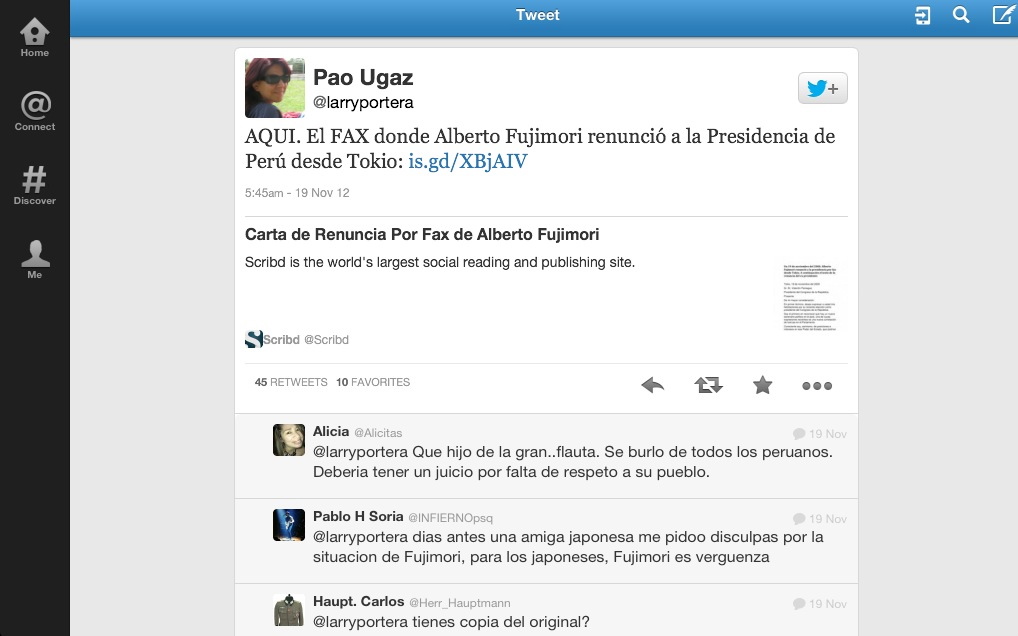
Task: Open the Discover hashtag section
Action: tap(34, 186)
